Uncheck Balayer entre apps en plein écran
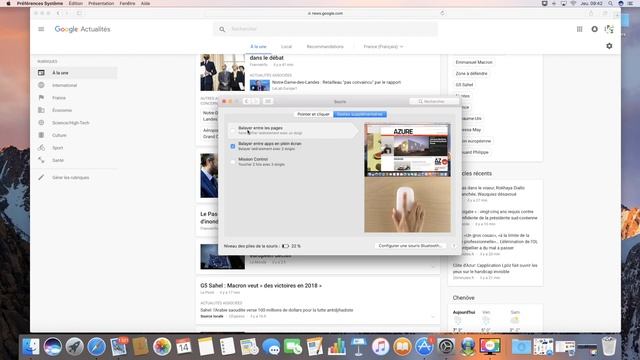This screenshot has width=640, height=360. pos(233,146)
